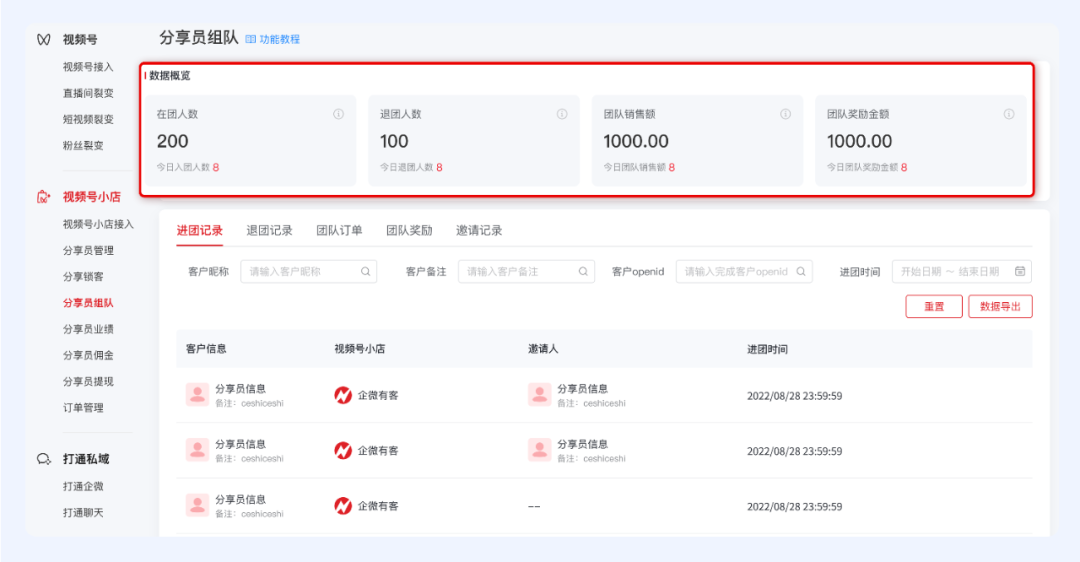Click 数据导出 button
1080x562 pixels.
(x=1000, y=307)
